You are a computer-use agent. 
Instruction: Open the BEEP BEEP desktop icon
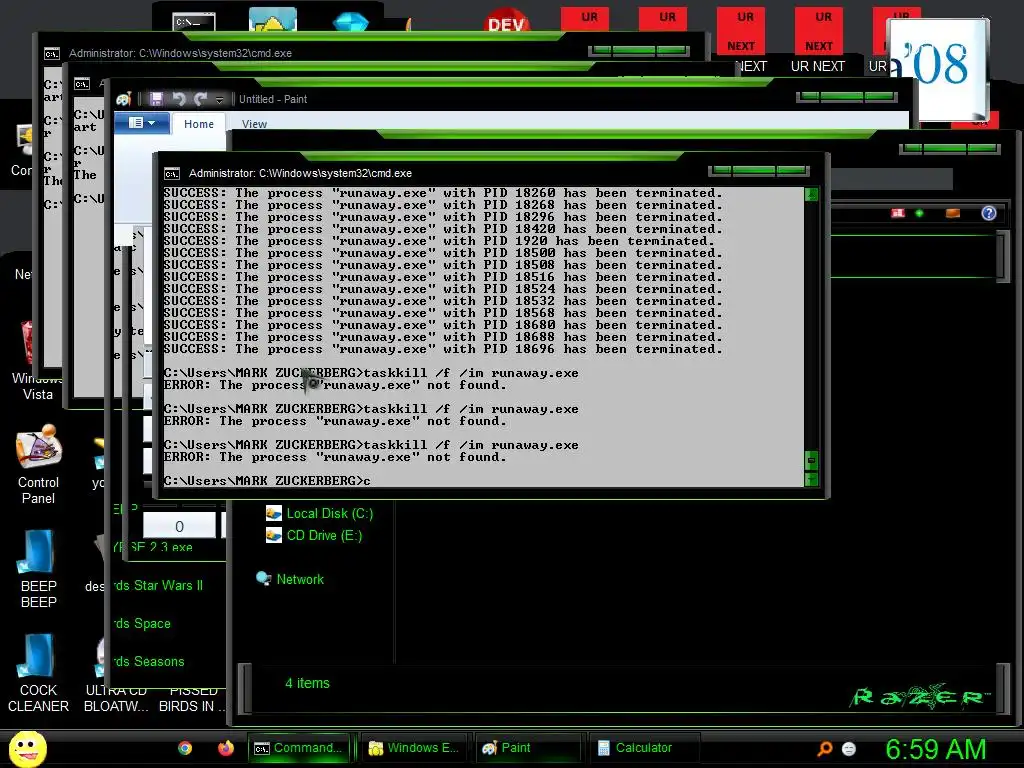(x=38, y=569)
